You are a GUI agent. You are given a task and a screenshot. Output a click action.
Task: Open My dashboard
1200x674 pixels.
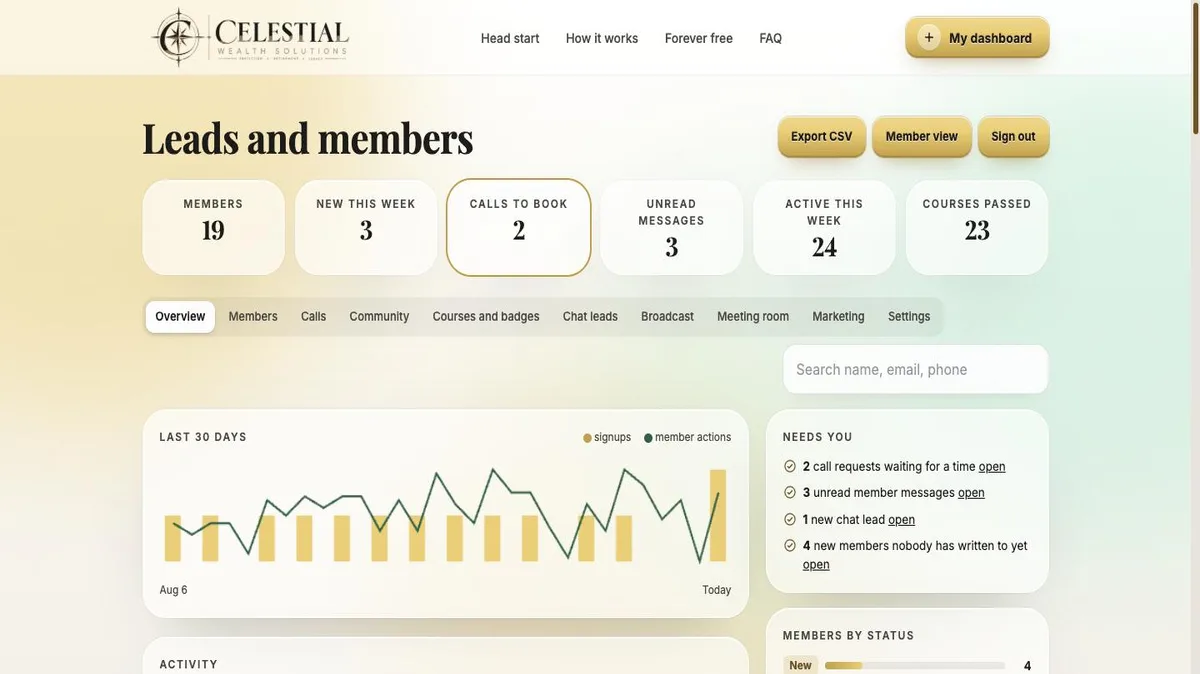[x=978, y=38]
